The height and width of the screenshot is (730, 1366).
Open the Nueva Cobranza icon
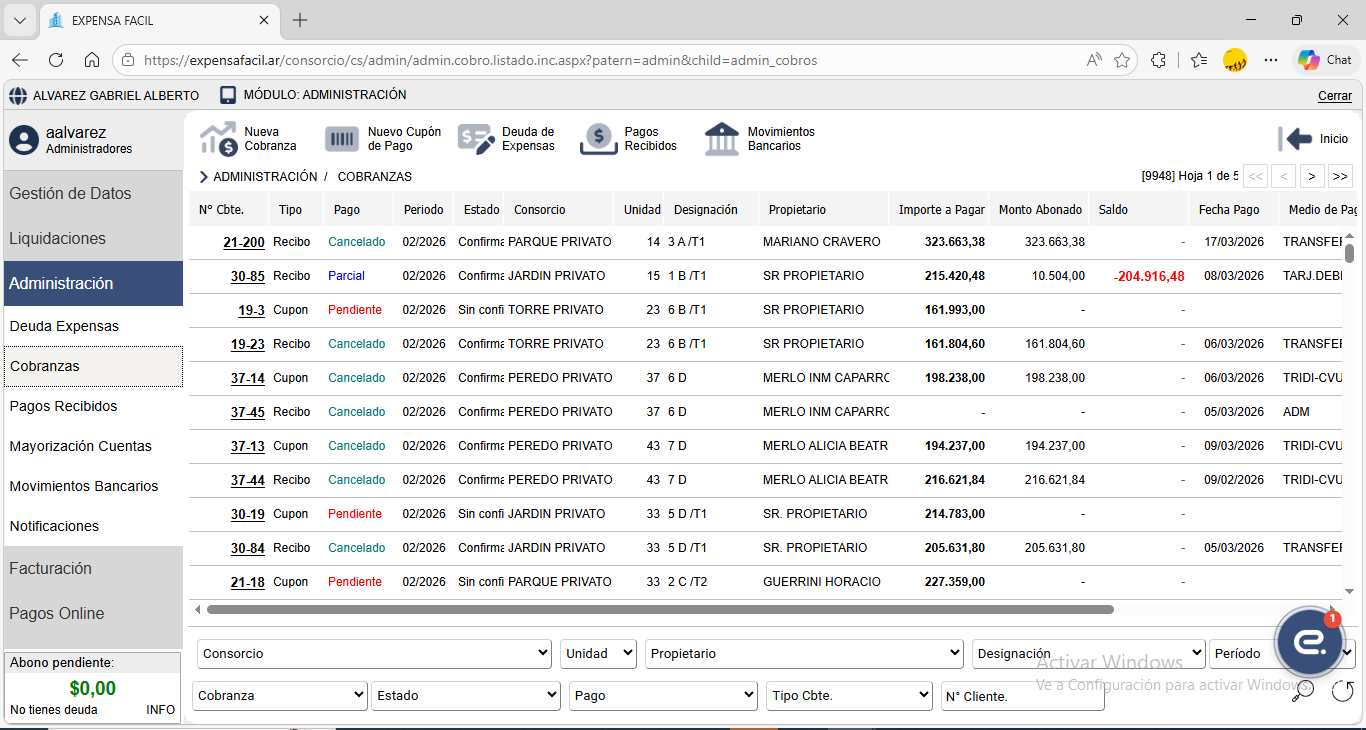[x=218, y=139]
